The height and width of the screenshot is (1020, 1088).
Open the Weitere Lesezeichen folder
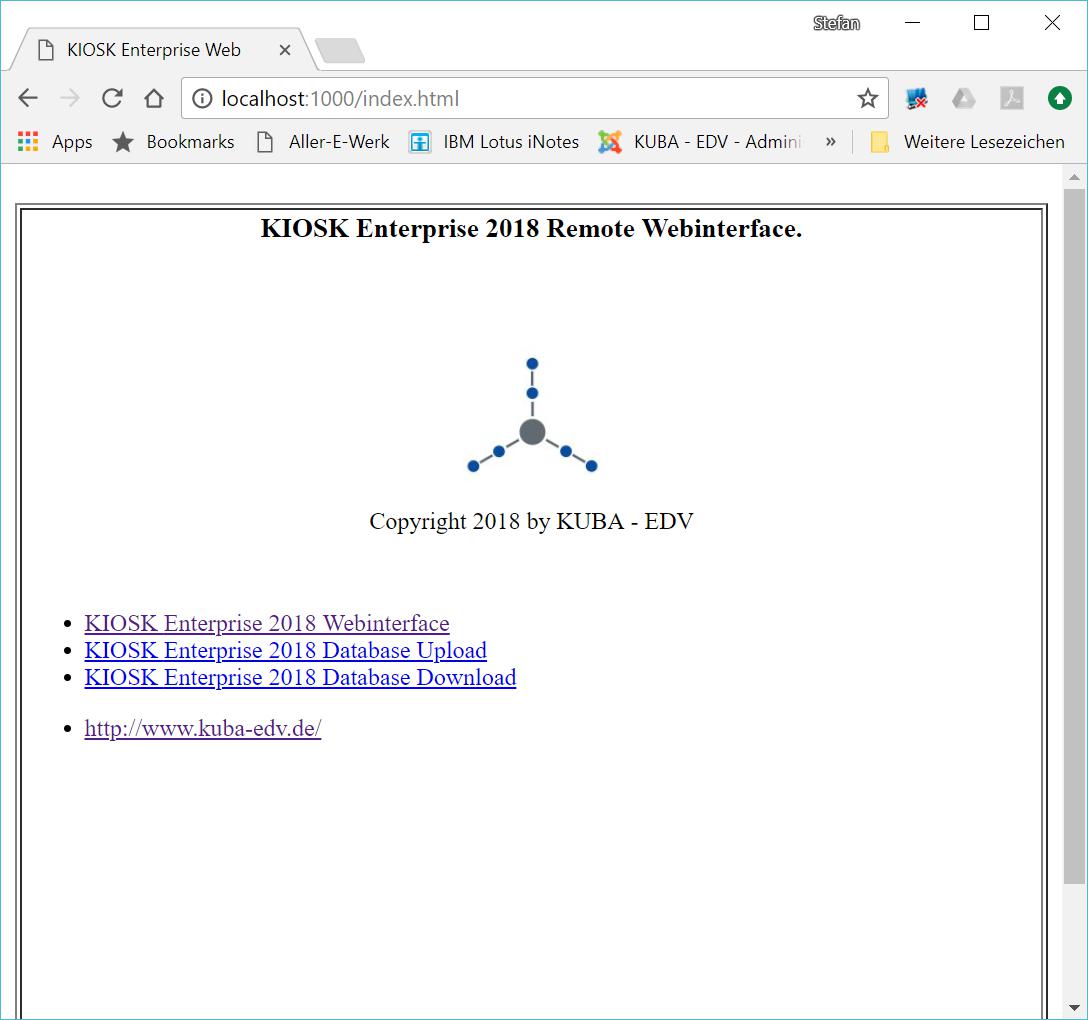point(967,142)
